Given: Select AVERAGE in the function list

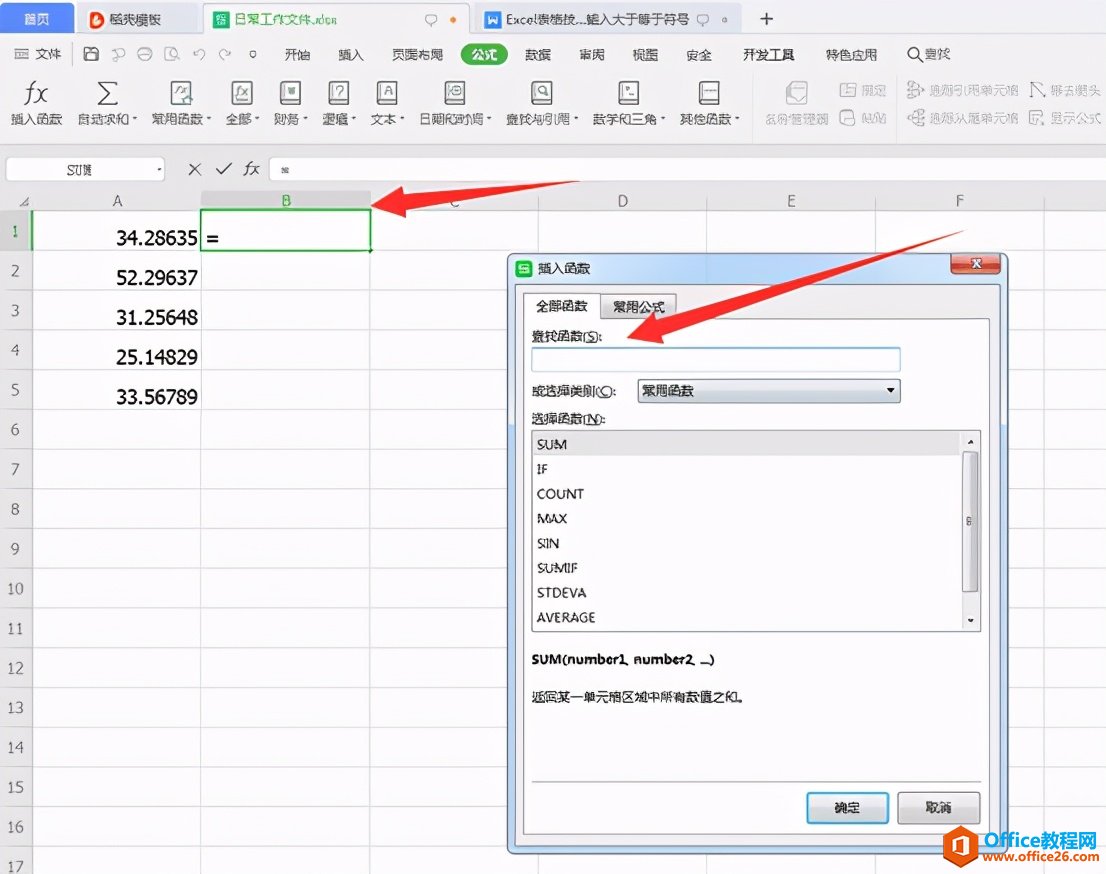Looking at the screenshot, I should [748, 617].
